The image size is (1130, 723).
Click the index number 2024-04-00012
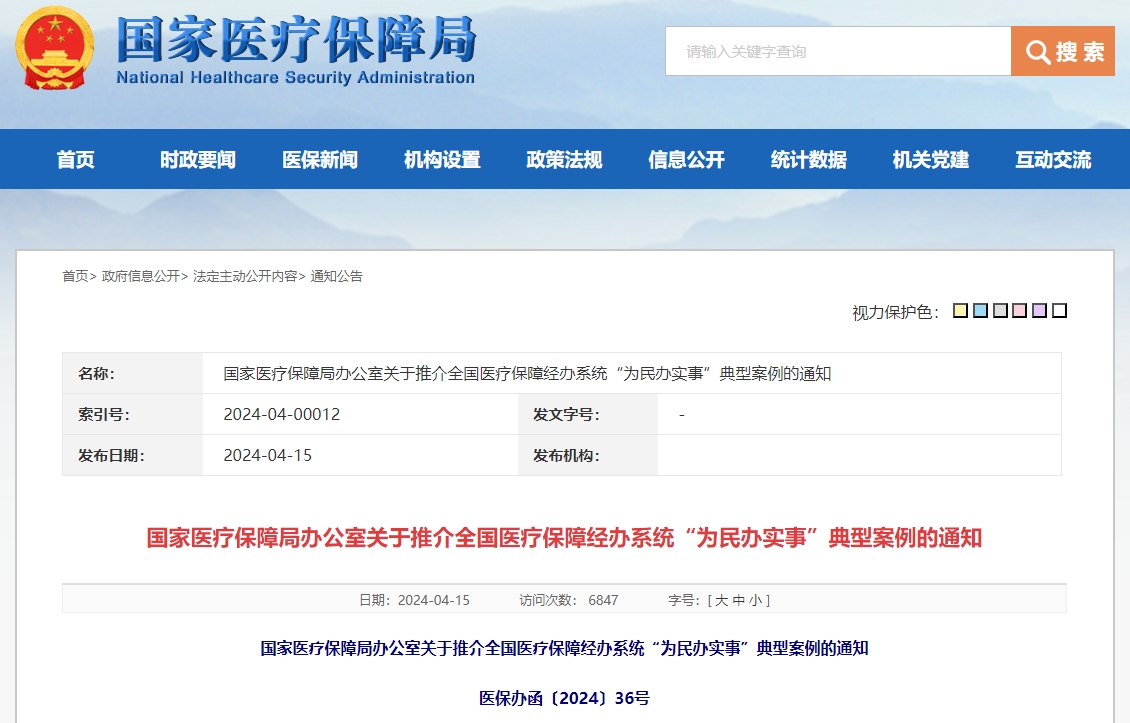click(282, 414)
